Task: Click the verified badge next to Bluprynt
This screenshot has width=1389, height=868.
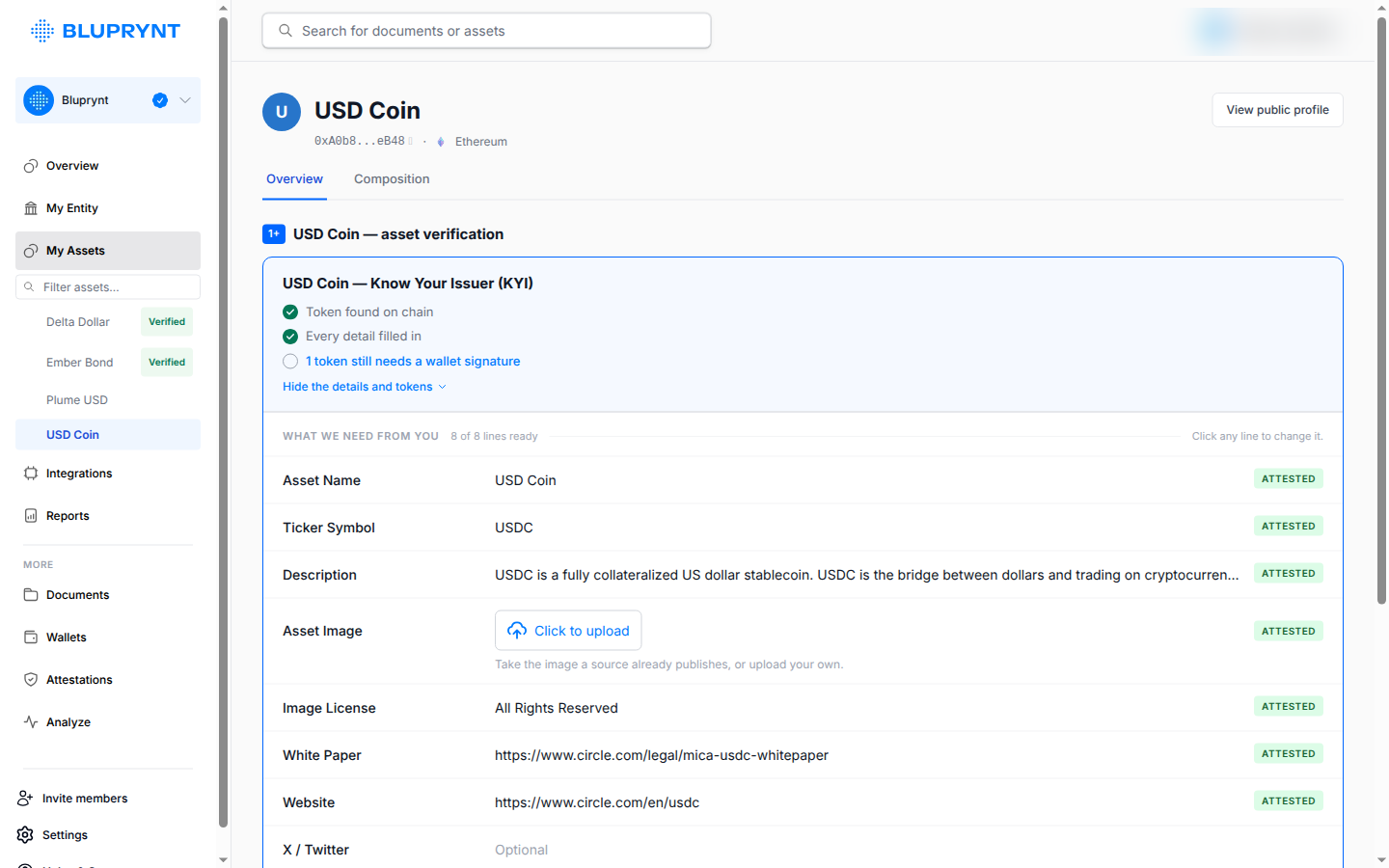Action: pos(160,100)
